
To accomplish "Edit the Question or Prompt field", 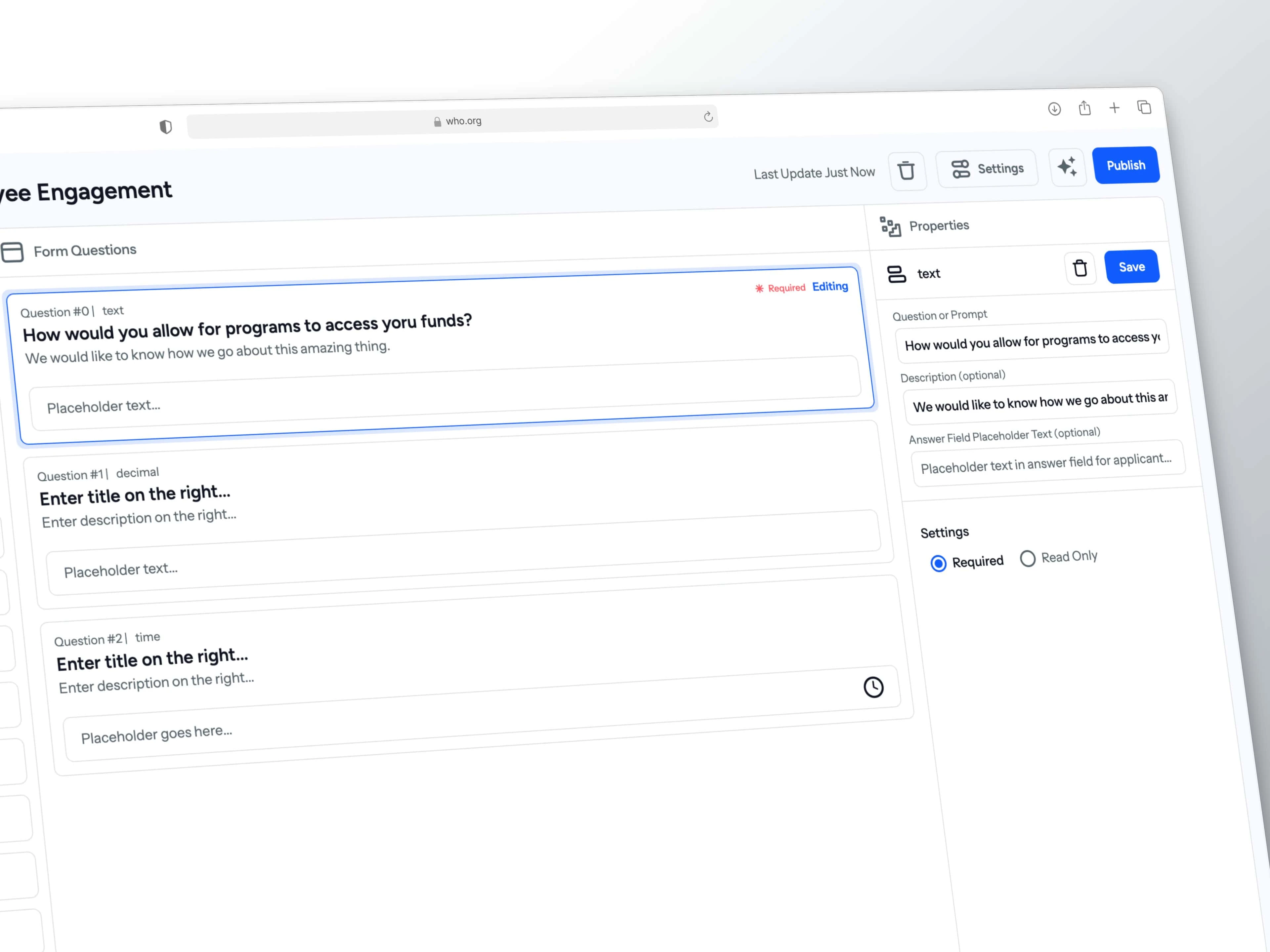I will (x=1032, y=341).
